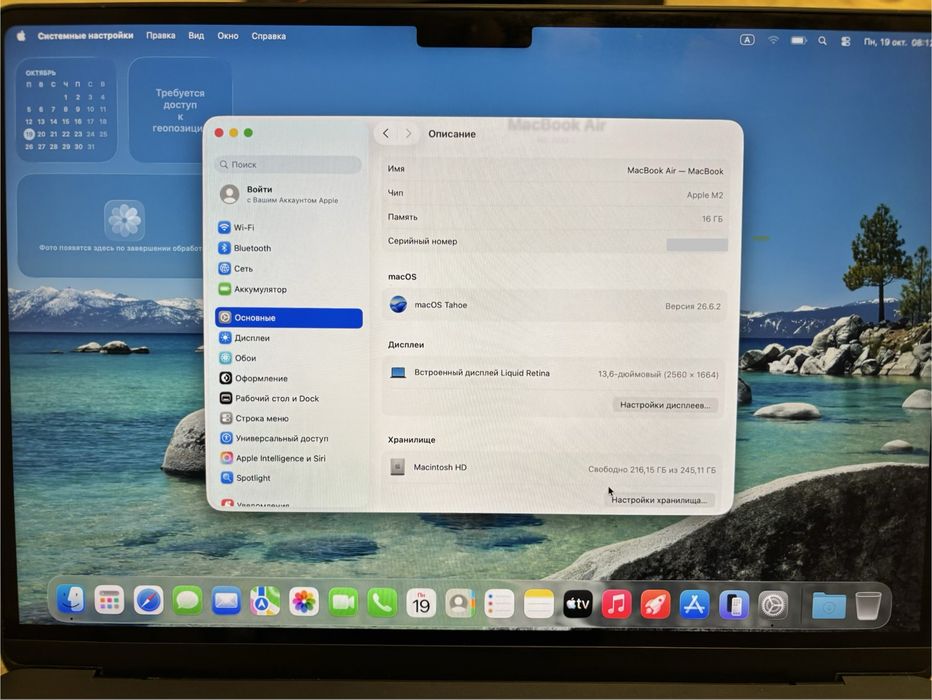Launch FaceTime from the Dock
This screenshot has width=932, height=700.
point(343,603)
